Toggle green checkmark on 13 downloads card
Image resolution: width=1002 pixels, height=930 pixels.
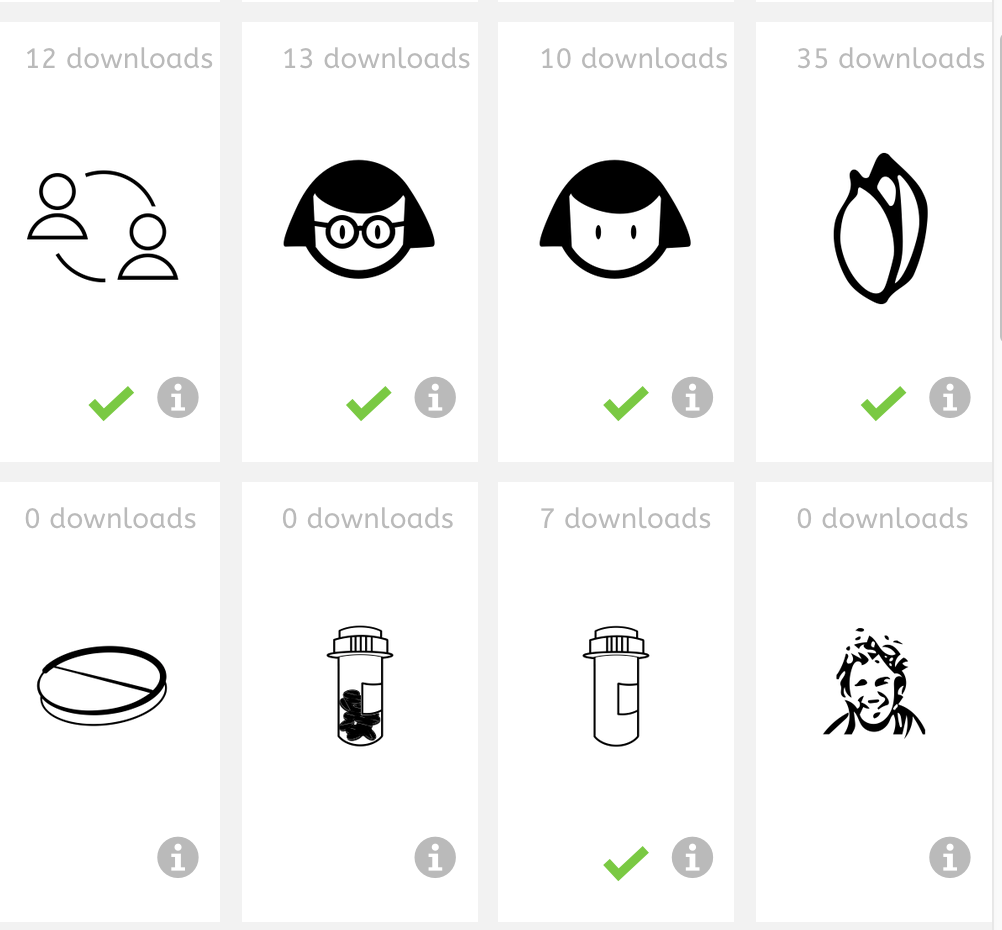coord(369,403)
